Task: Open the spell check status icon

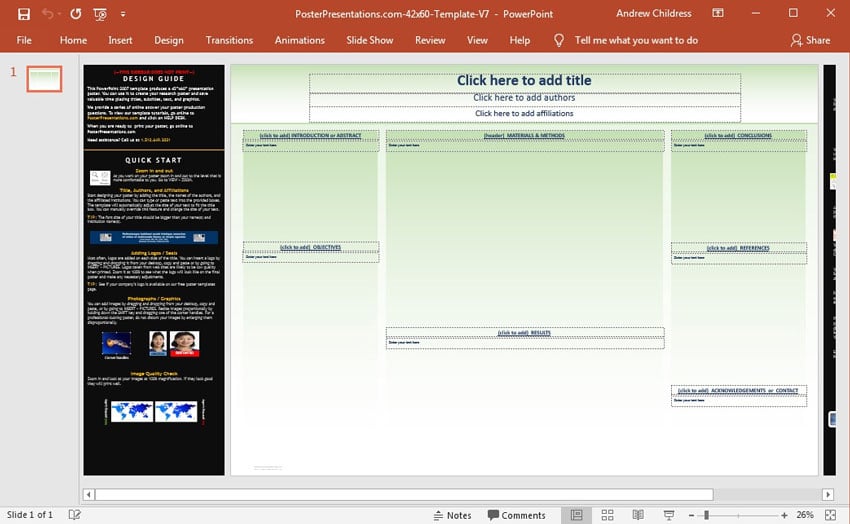Action: [x=74, y=515]
